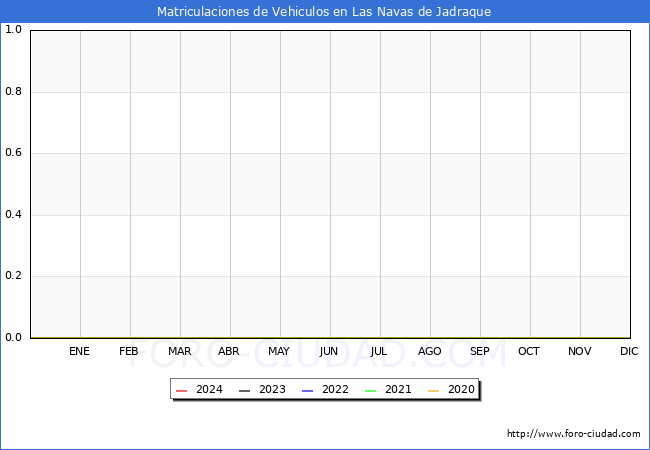Click the FEB month axis label
Screen dimensions: 650x450
[129, 351]
